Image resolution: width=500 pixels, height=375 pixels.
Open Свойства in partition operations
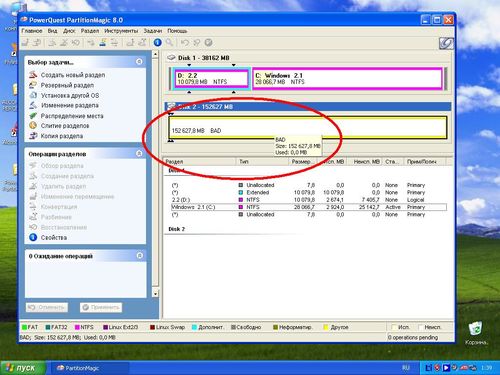(54, 237)
